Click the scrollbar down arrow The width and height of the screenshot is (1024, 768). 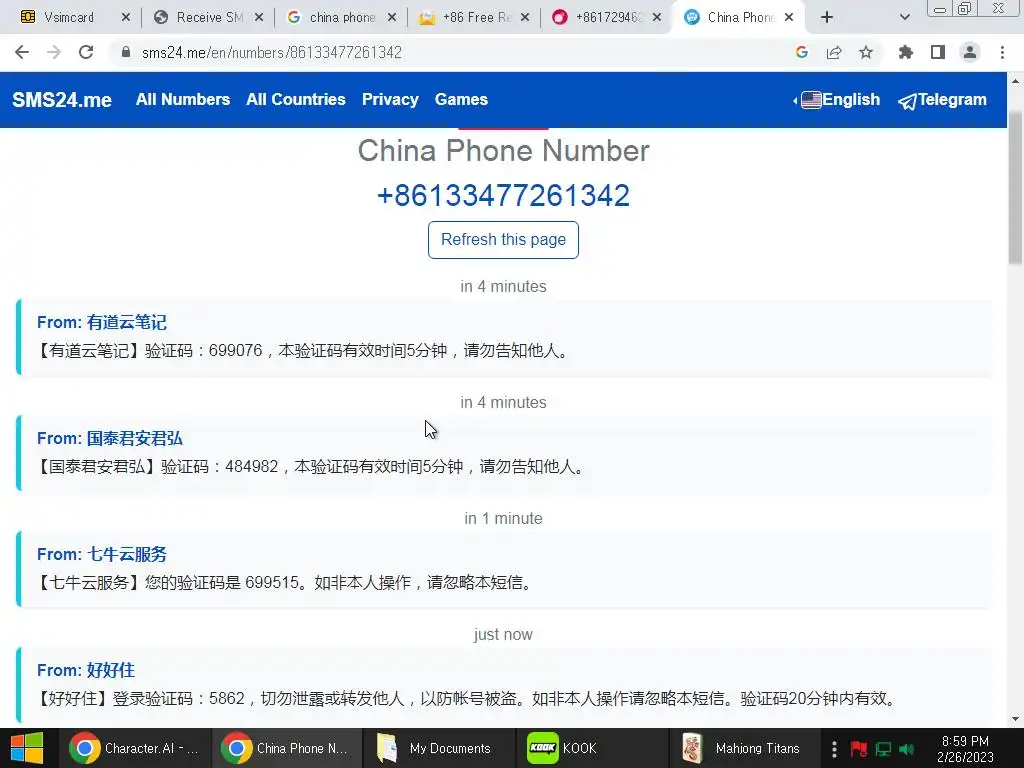coord(1016,719)
